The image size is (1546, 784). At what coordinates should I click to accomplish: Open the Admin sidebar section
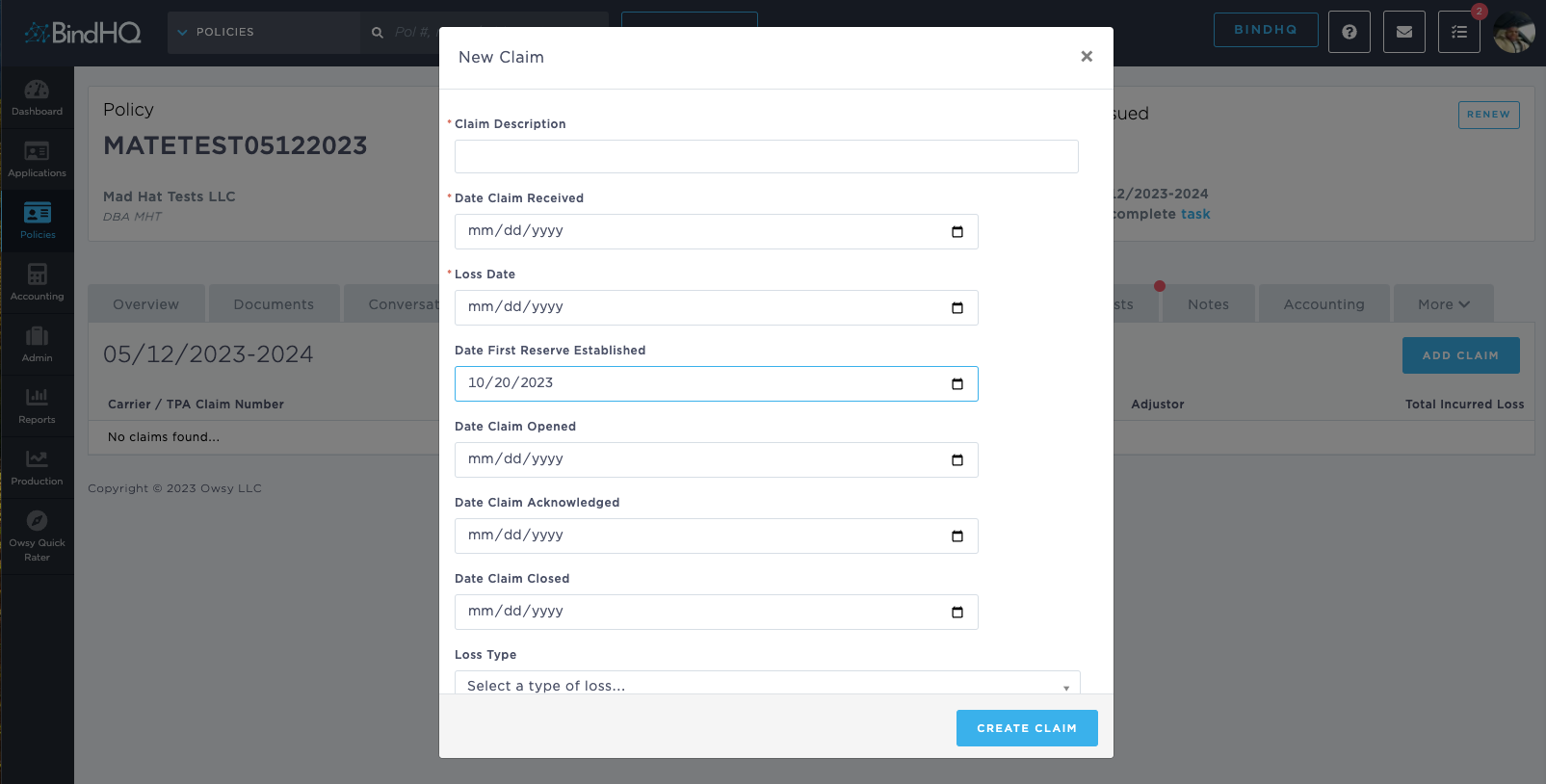[37, 344]
